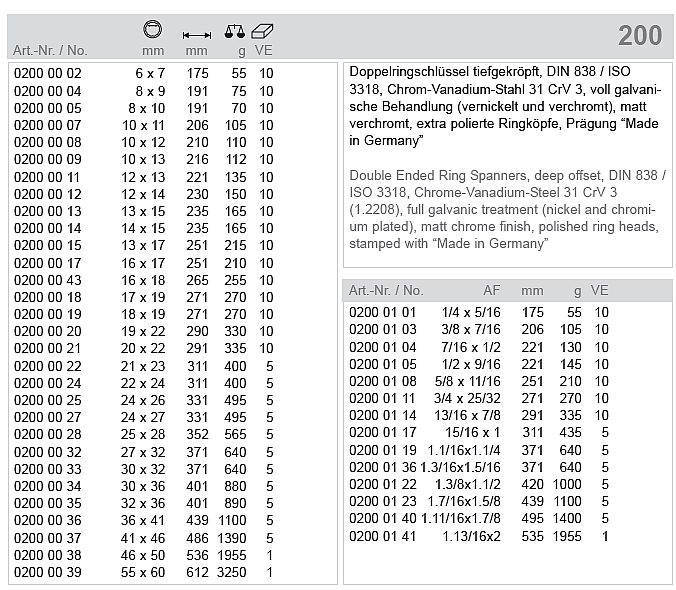
Task: Click the packaging unit box icon
Action: pos(263,31)
